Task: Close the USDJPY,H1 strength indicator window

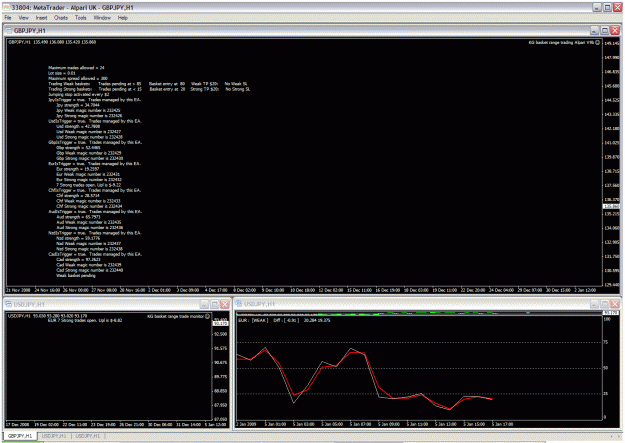Action: 615,304
